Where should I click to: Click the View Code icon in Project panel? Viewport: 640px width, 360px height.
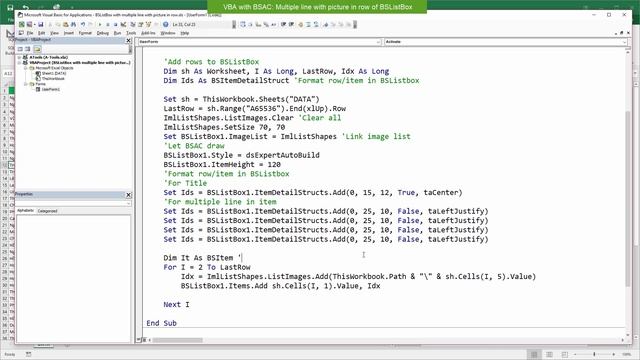pyautogui.click(x=20, y=49)
